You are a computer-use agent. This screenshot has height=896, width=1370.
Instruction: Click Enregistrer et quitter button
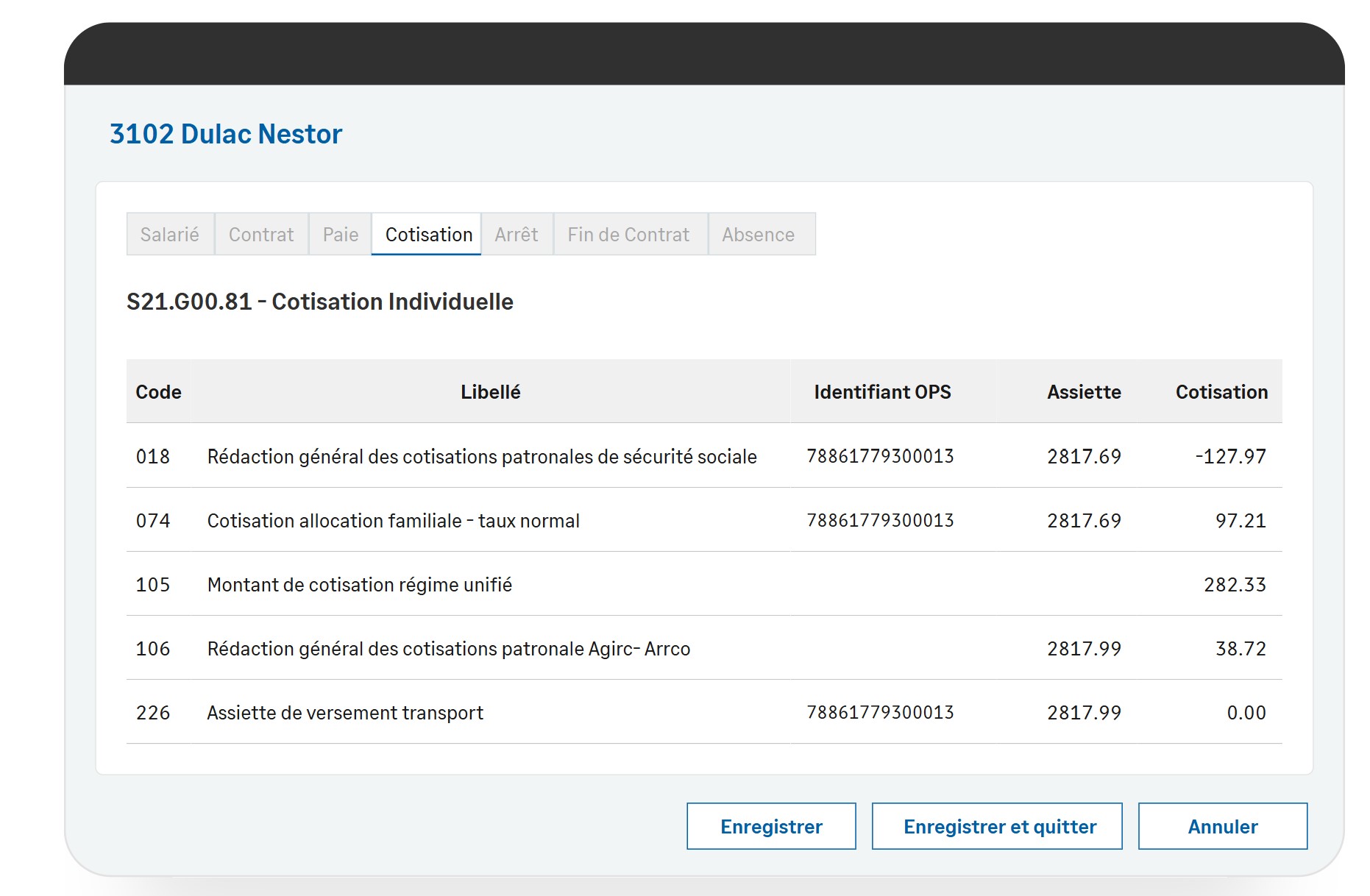[997, 826]
